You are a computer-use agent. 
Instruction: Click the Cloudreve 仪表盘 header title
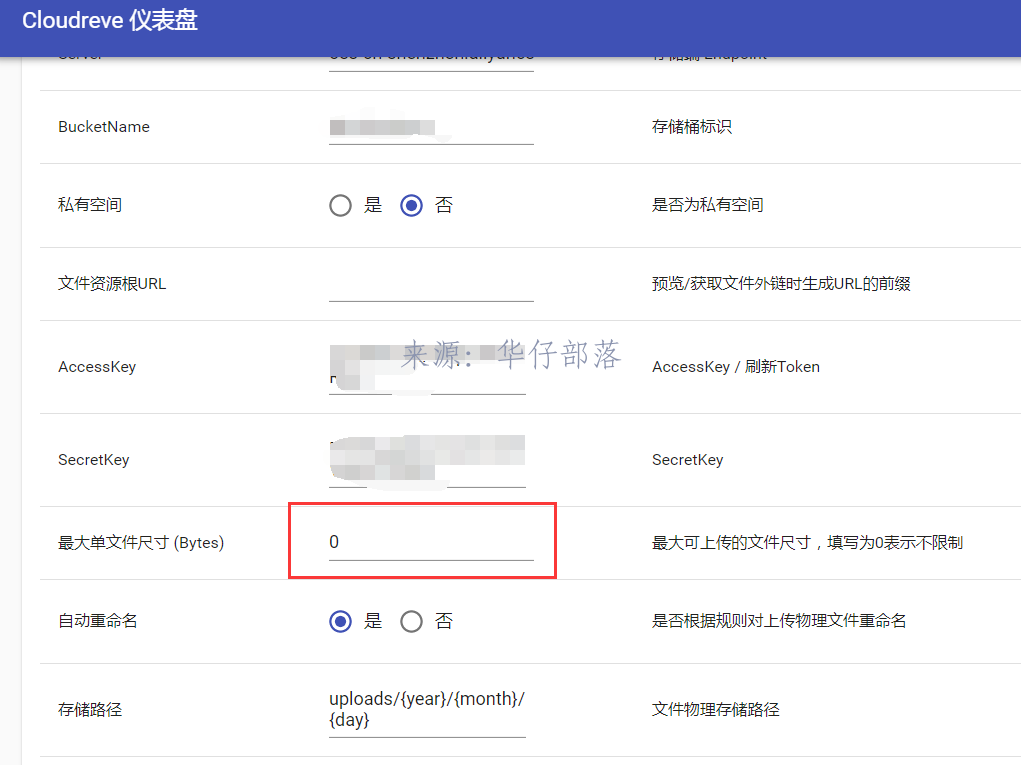coord(110,21)
